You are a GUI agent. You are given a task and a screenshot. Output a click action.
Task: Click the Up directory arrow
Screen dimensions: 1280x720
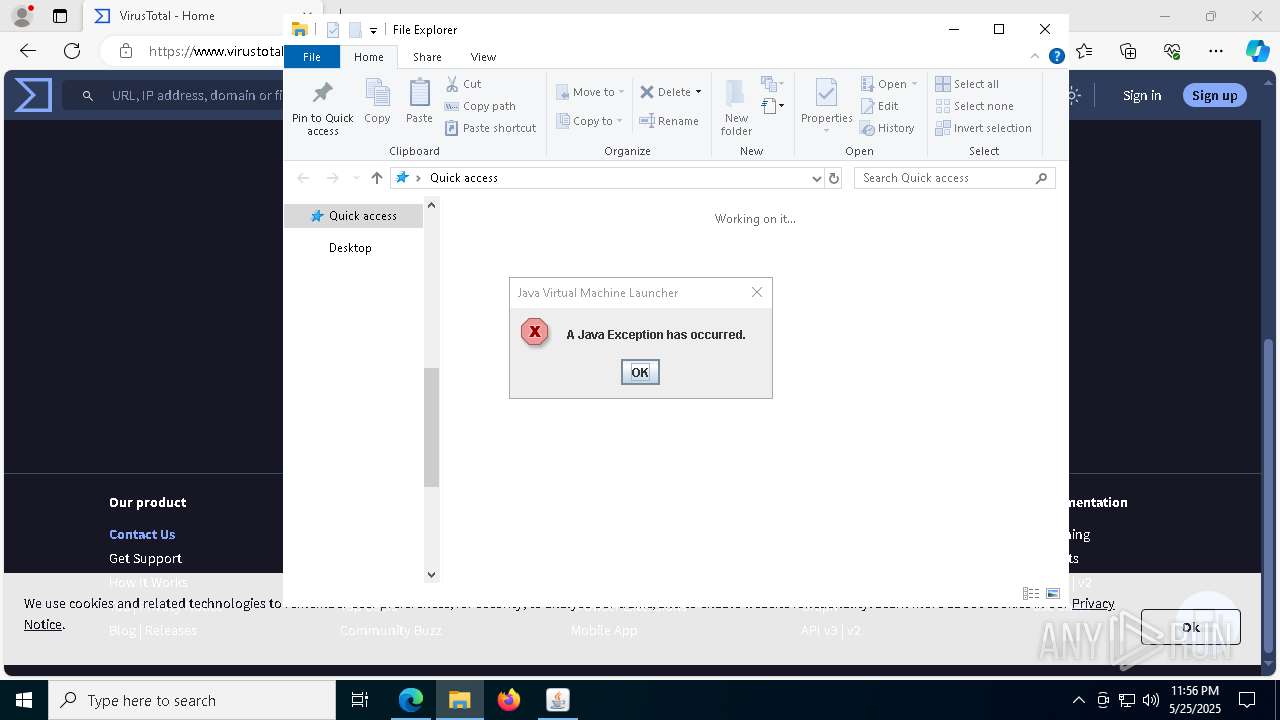tap(376, 178)
